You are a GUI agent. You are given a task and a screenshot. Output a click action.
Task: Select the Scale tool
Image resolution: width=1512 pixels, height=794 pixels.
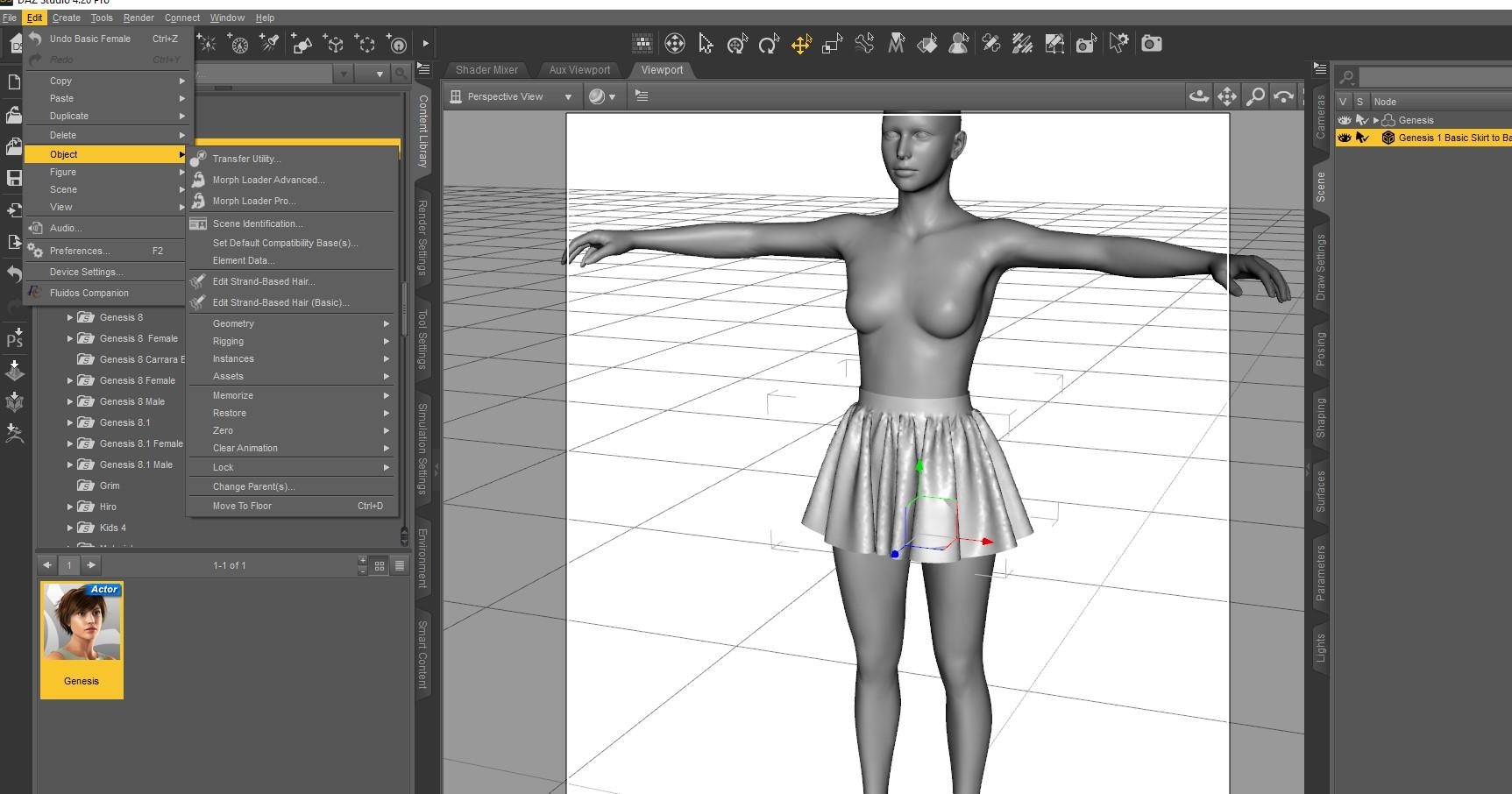point(833,43)
